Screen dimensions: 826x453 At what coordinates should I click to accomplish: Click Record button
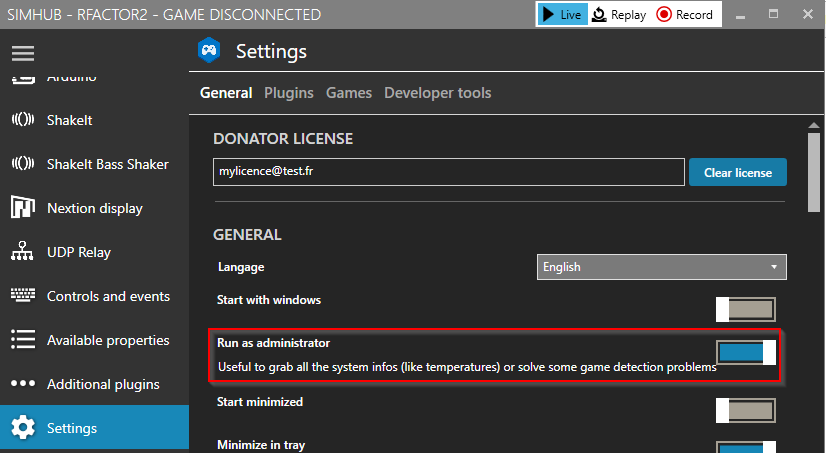[x=685, y=14]
